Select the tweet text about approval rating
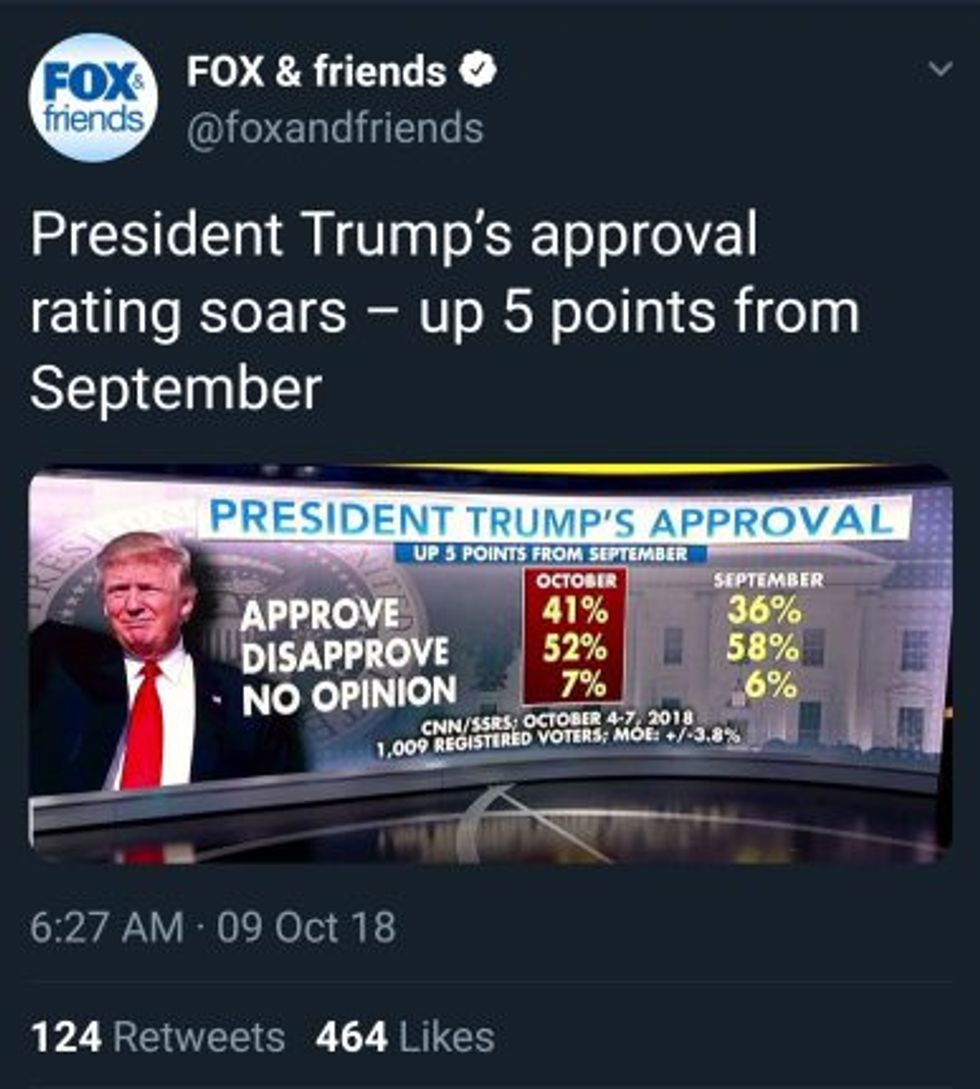Screen dimensions: 980x1089 (445, 310)
